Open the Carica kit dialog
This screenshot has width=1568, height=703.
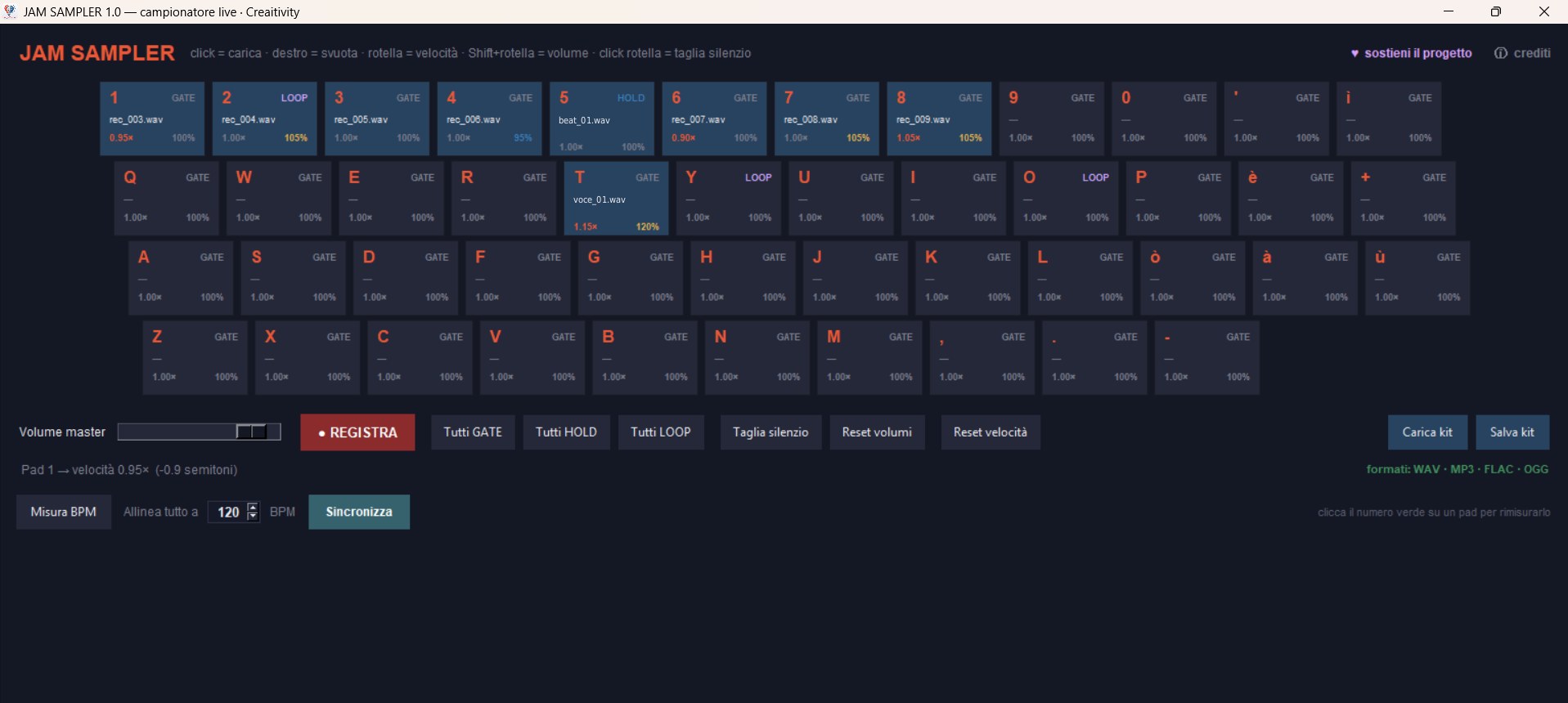pyautogui.click(x=1427, y=432)
